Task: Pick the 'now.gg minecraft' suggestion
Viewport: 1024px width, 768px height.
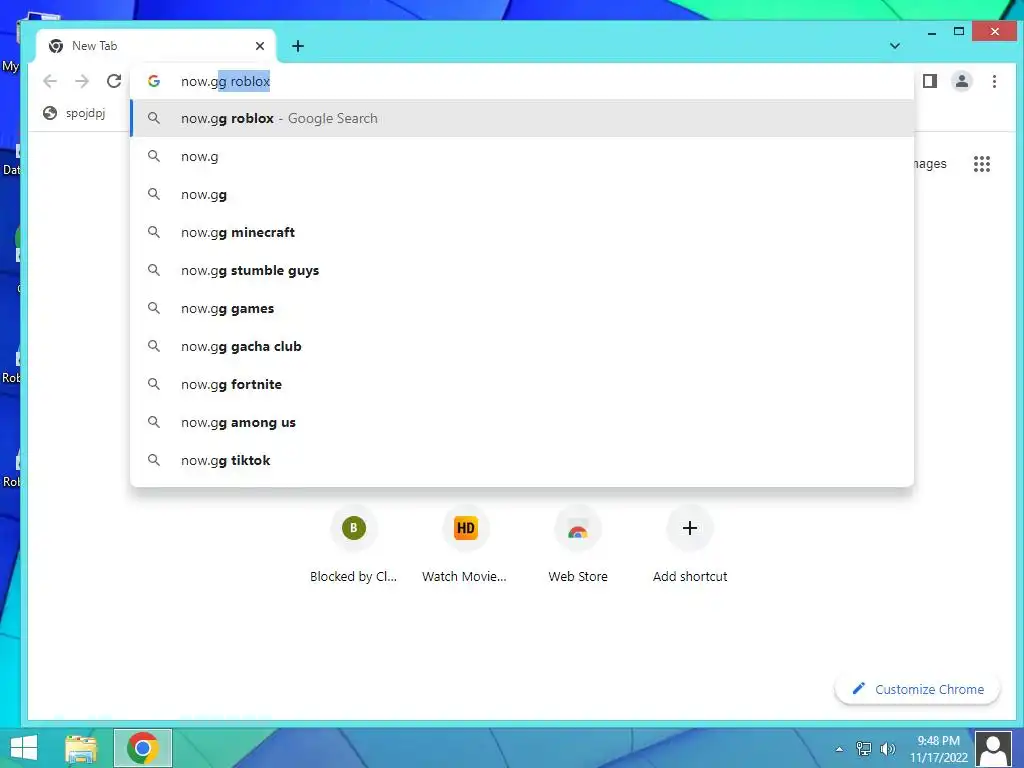Action: point(522,232)
